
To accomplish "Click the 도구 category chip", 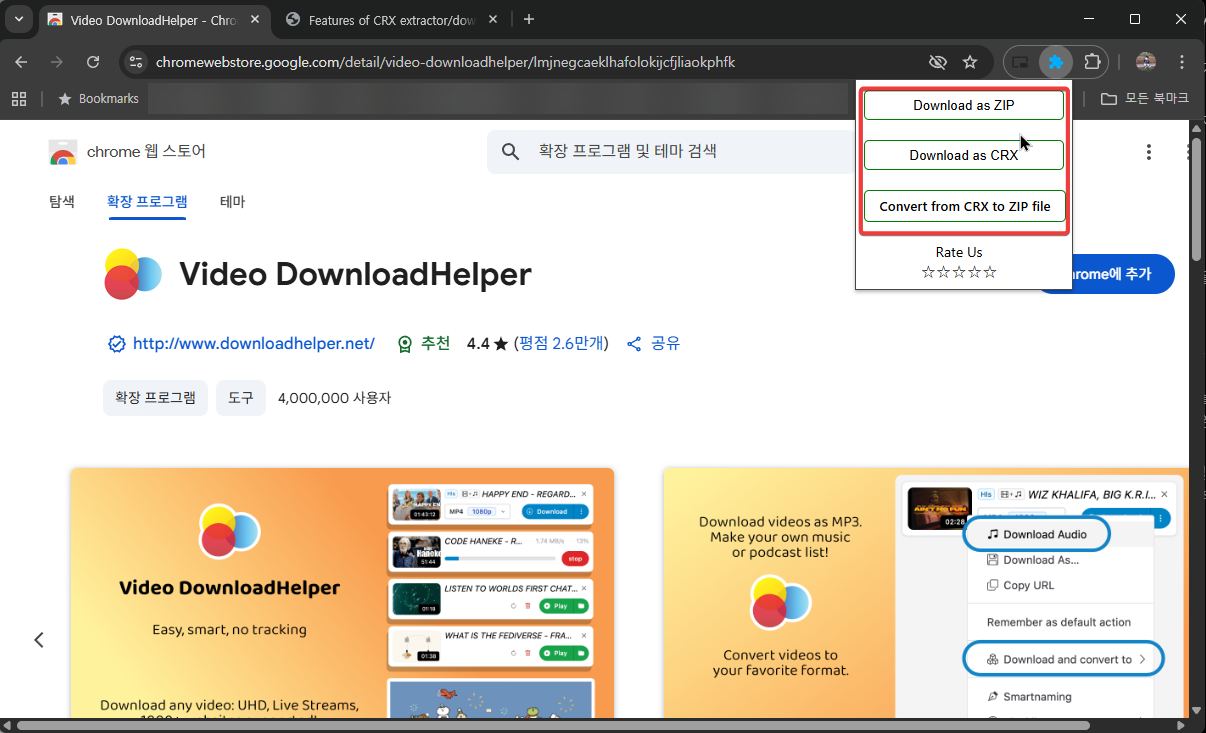I will [x=240, y=397].
